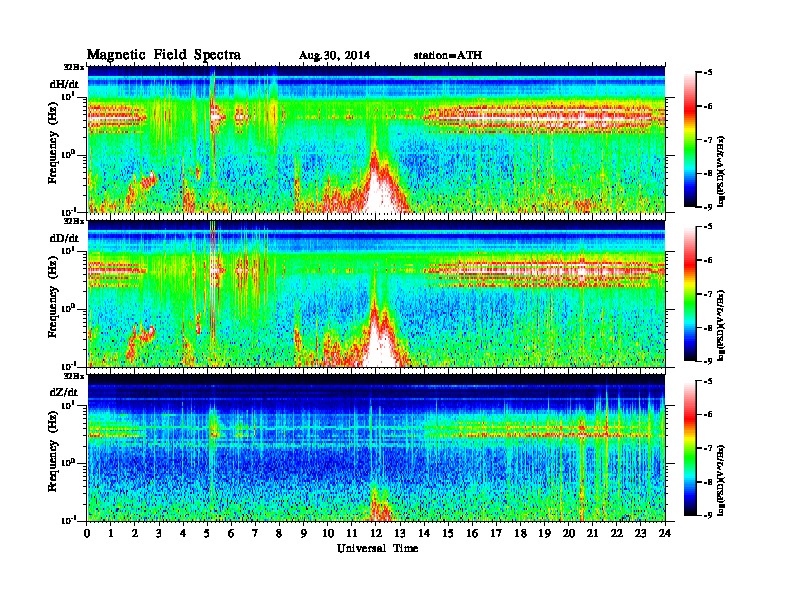Screen dimensions: 792x612
Task: Click the dZ/dt spectrogram plot
Action: click(x=376, y=448)
